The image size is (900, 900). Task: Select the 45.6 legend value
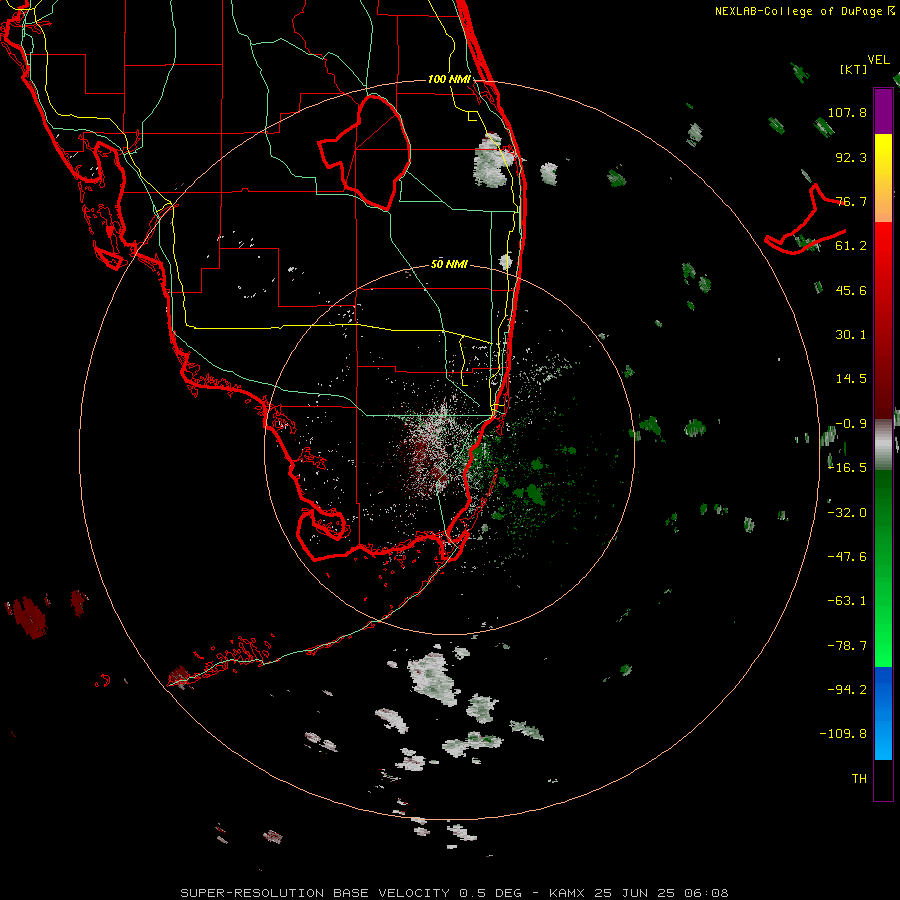point(851,290)
